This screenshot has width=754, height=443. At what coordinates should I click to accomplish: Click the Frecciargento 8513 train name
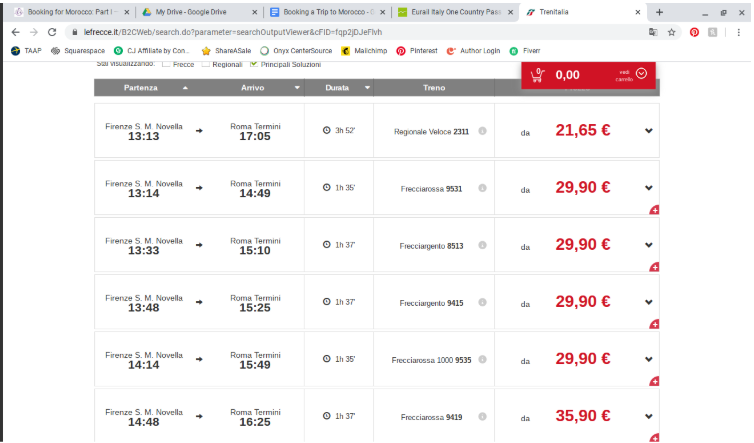431,246
